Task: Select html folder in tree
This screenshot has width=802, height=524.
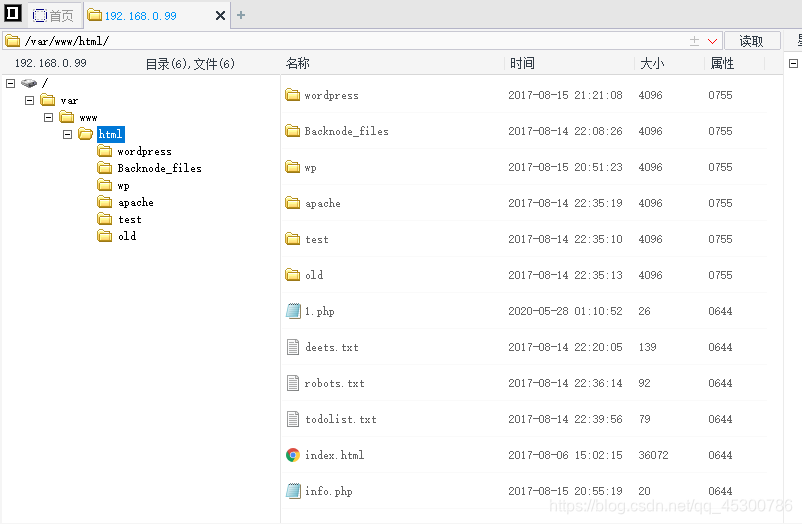Action: tap(110, 134)
